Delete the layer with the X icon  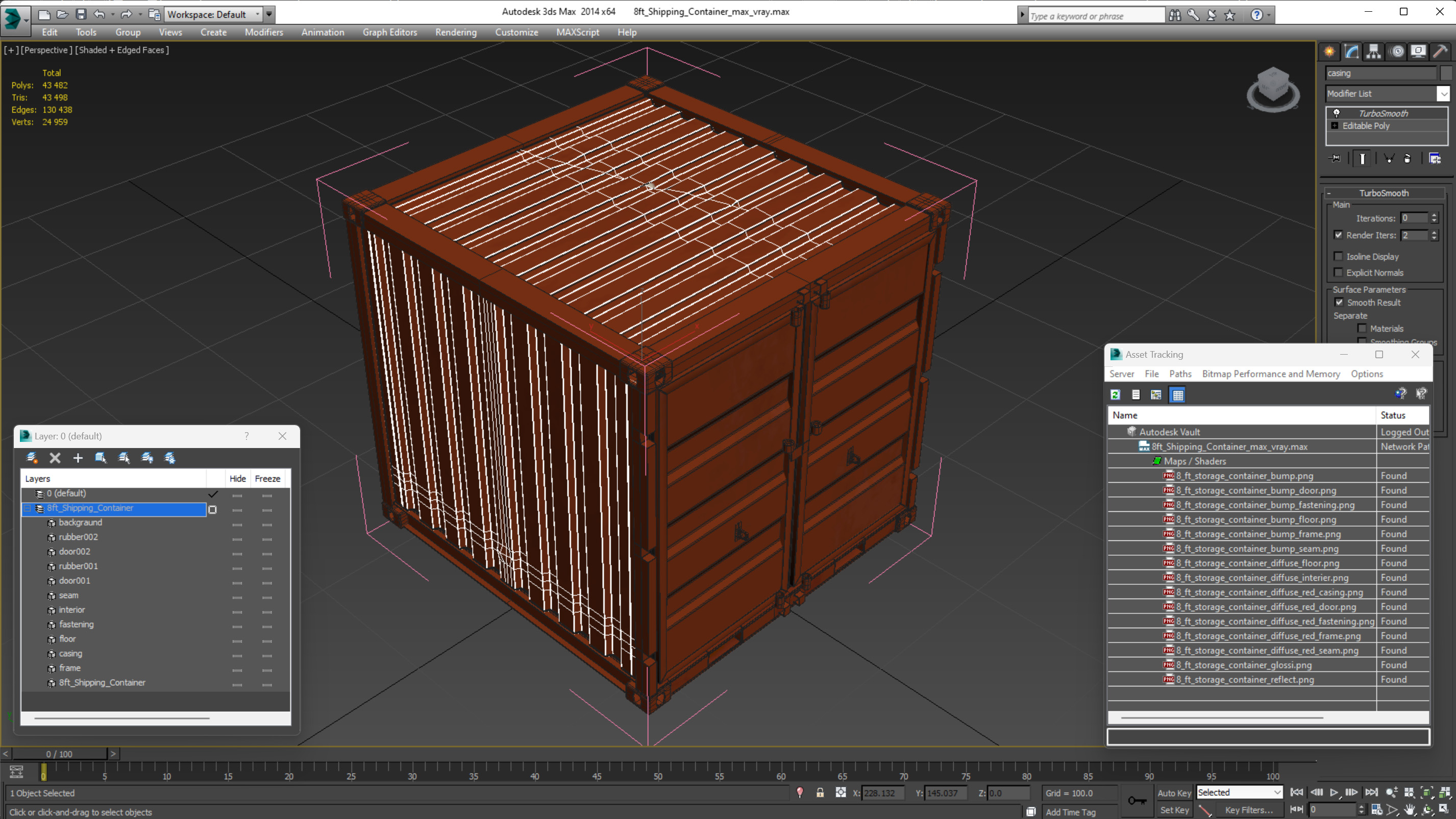(55, 458)
